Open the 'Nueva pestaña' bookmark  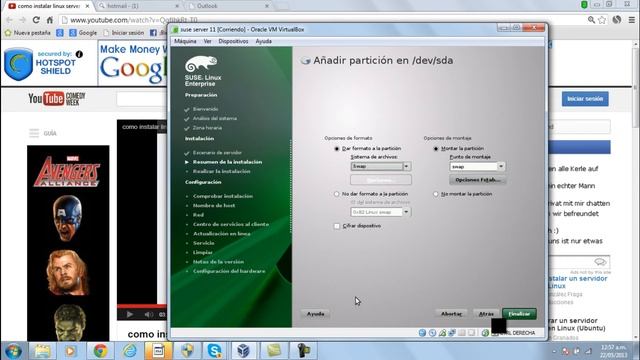[x=28, y=33]
